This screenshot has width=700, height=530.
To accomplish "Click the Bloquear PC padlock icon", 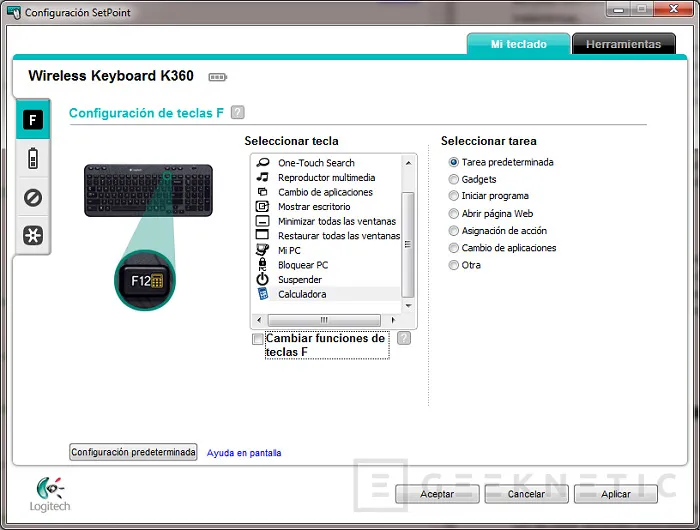I will click(x=262, y=264).
